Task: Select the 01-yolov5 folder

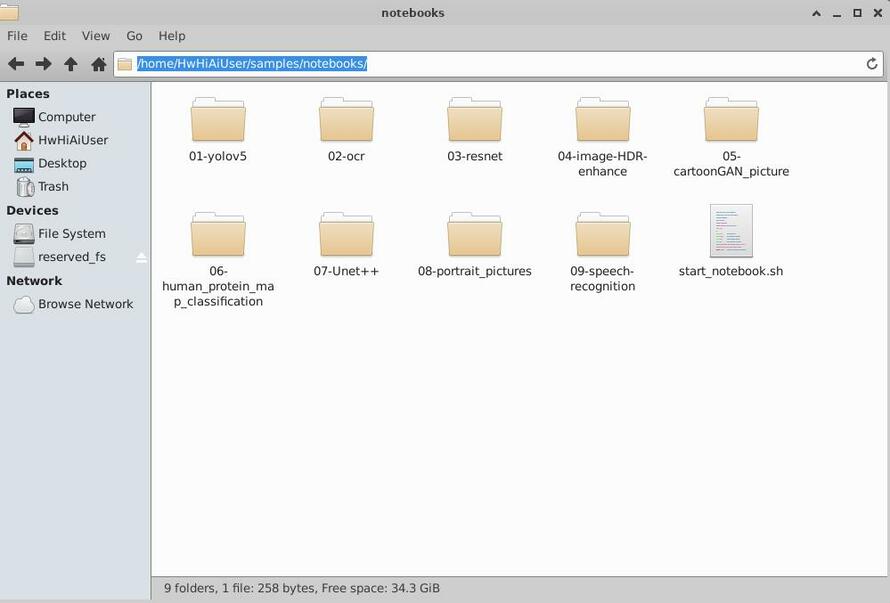Action: (x=218, y=121)
